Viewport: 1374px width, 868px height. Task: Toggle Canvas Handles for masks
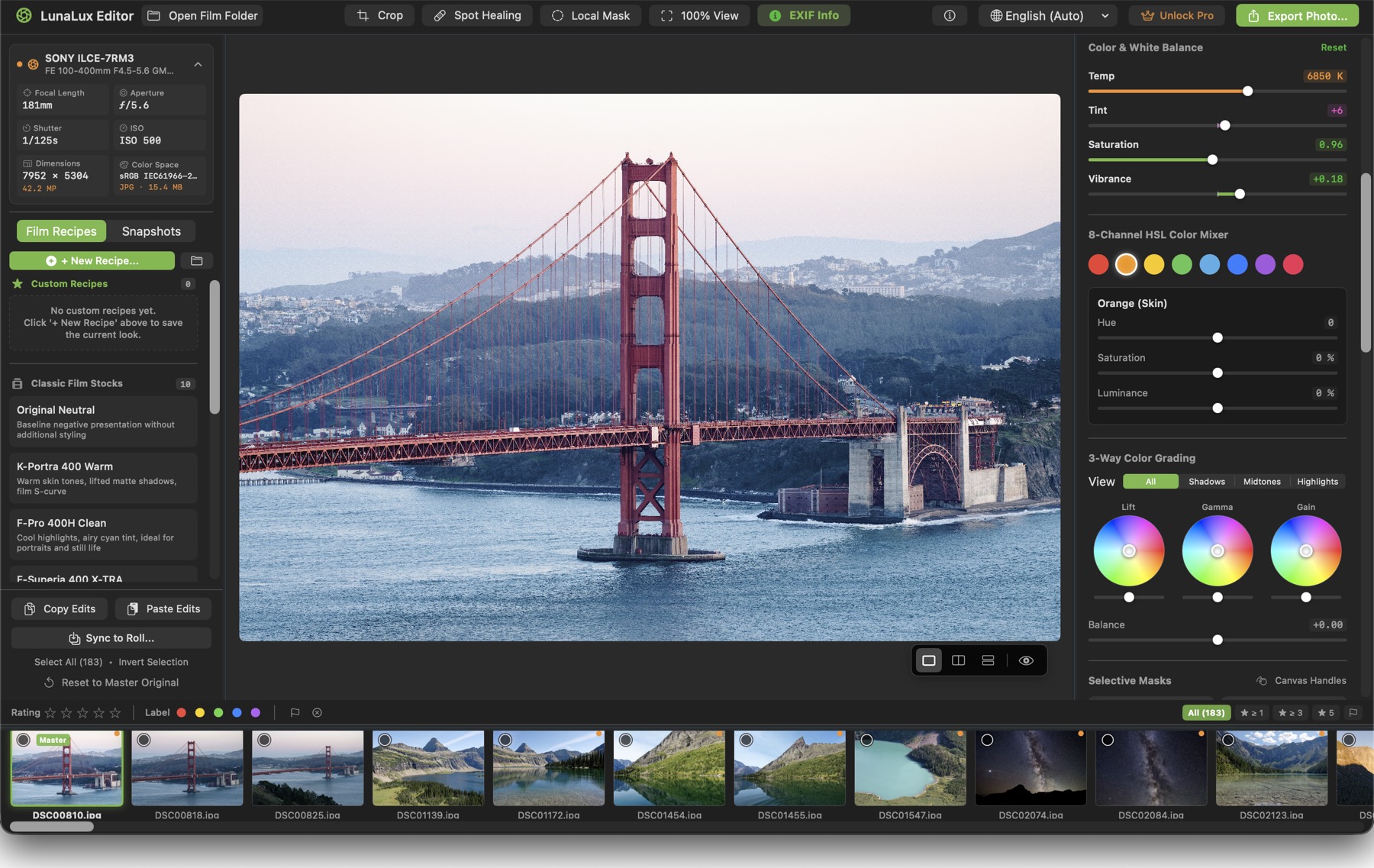(1301, 680)
